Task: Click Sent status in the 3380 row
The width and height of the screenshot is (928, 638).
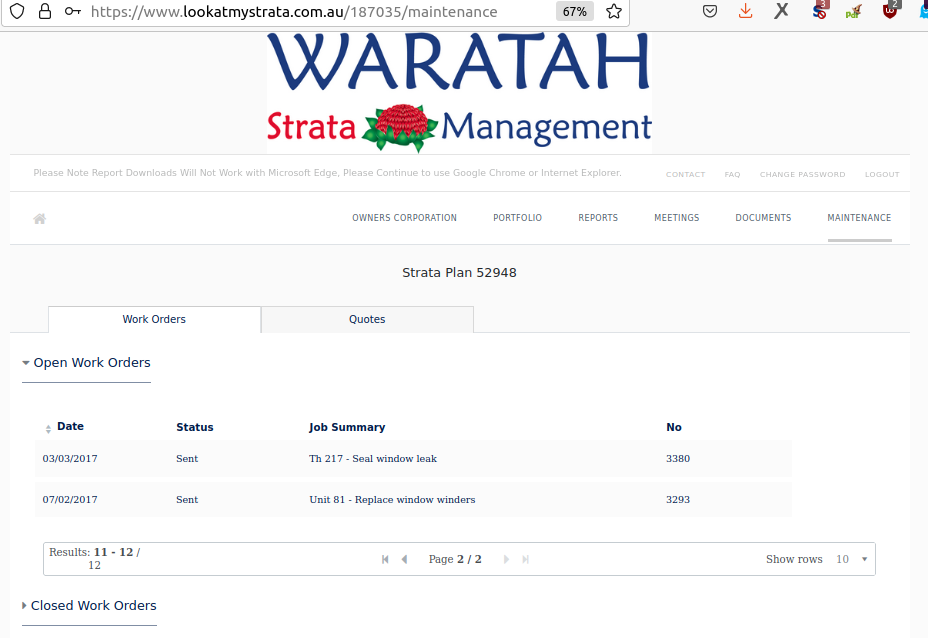Action: tap(187, 459)
